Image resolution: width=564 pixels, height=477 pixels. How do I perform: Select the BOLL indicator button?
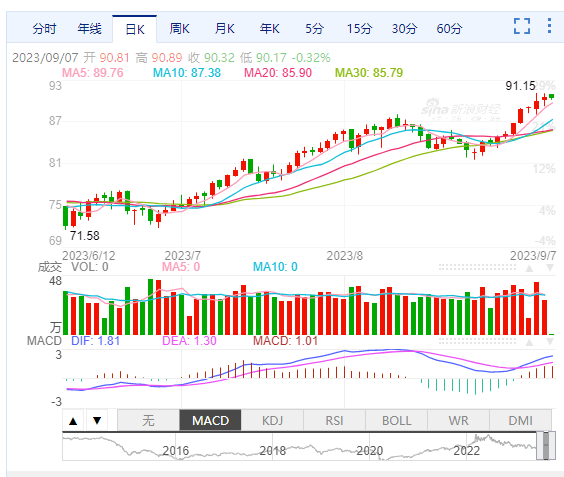tap(396, 420)
